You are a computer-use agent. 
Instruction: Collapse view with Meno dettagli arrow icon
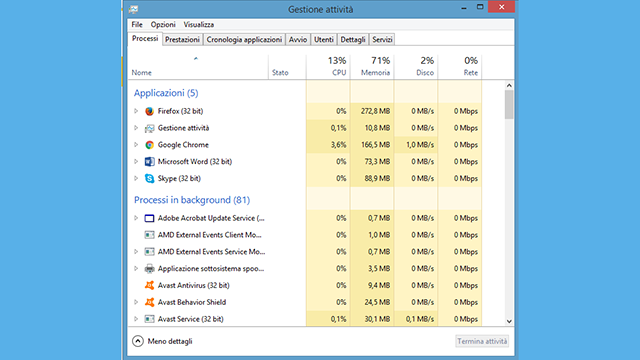tap(138, 341)
